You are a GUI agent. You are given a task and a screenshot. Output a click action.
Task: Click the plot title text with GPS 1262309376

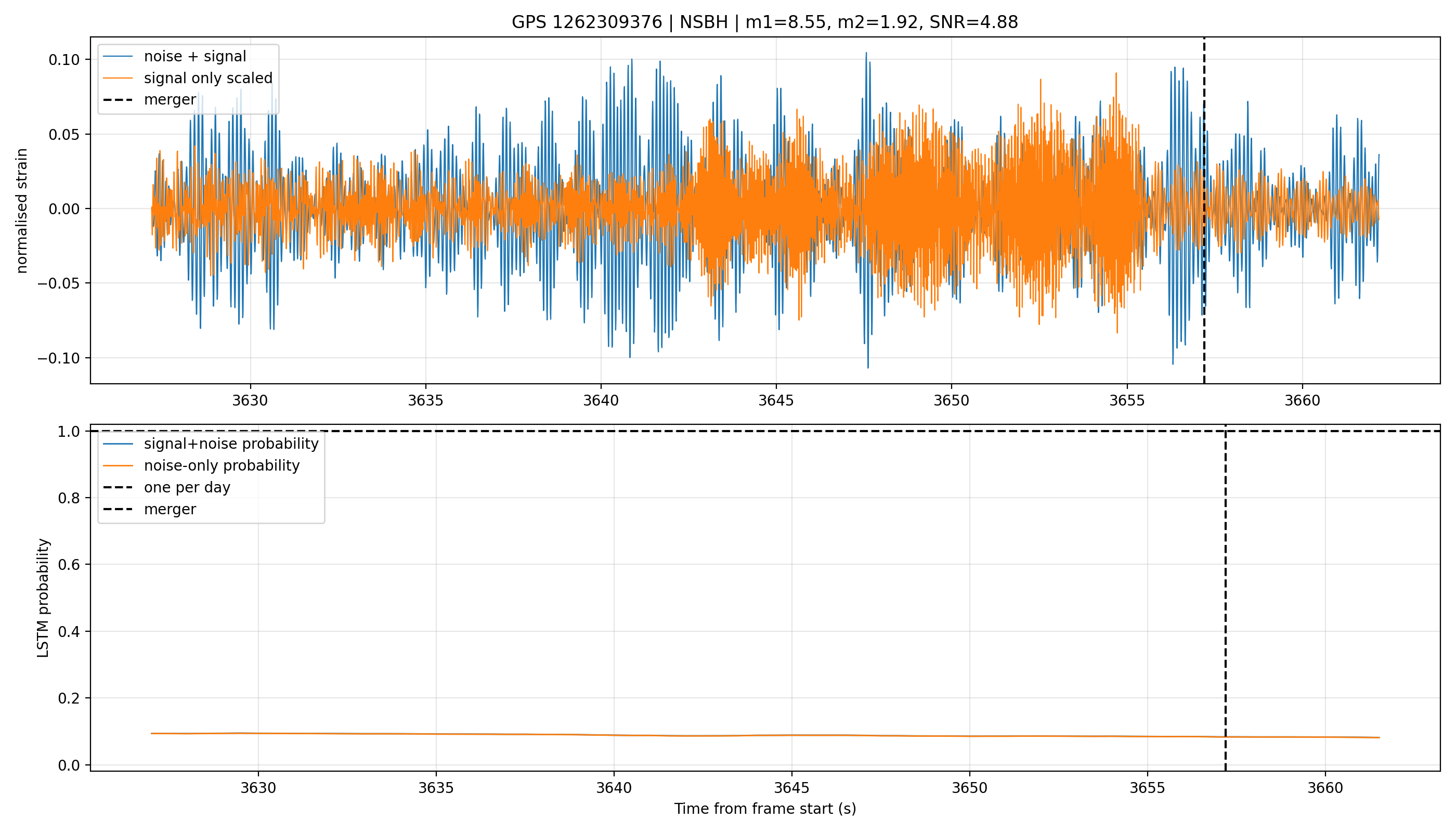pos(764,22)
